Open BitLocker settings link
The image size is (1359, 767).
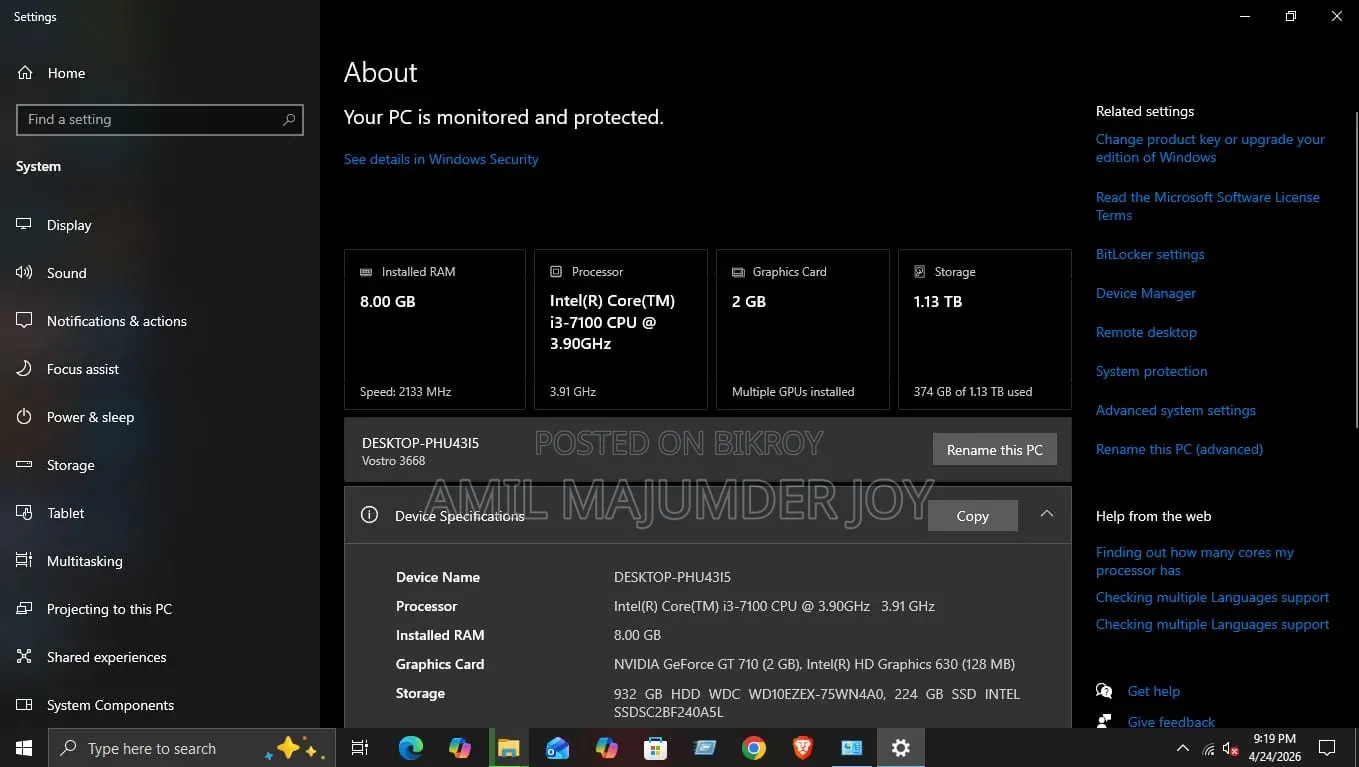coord(1150,254)
